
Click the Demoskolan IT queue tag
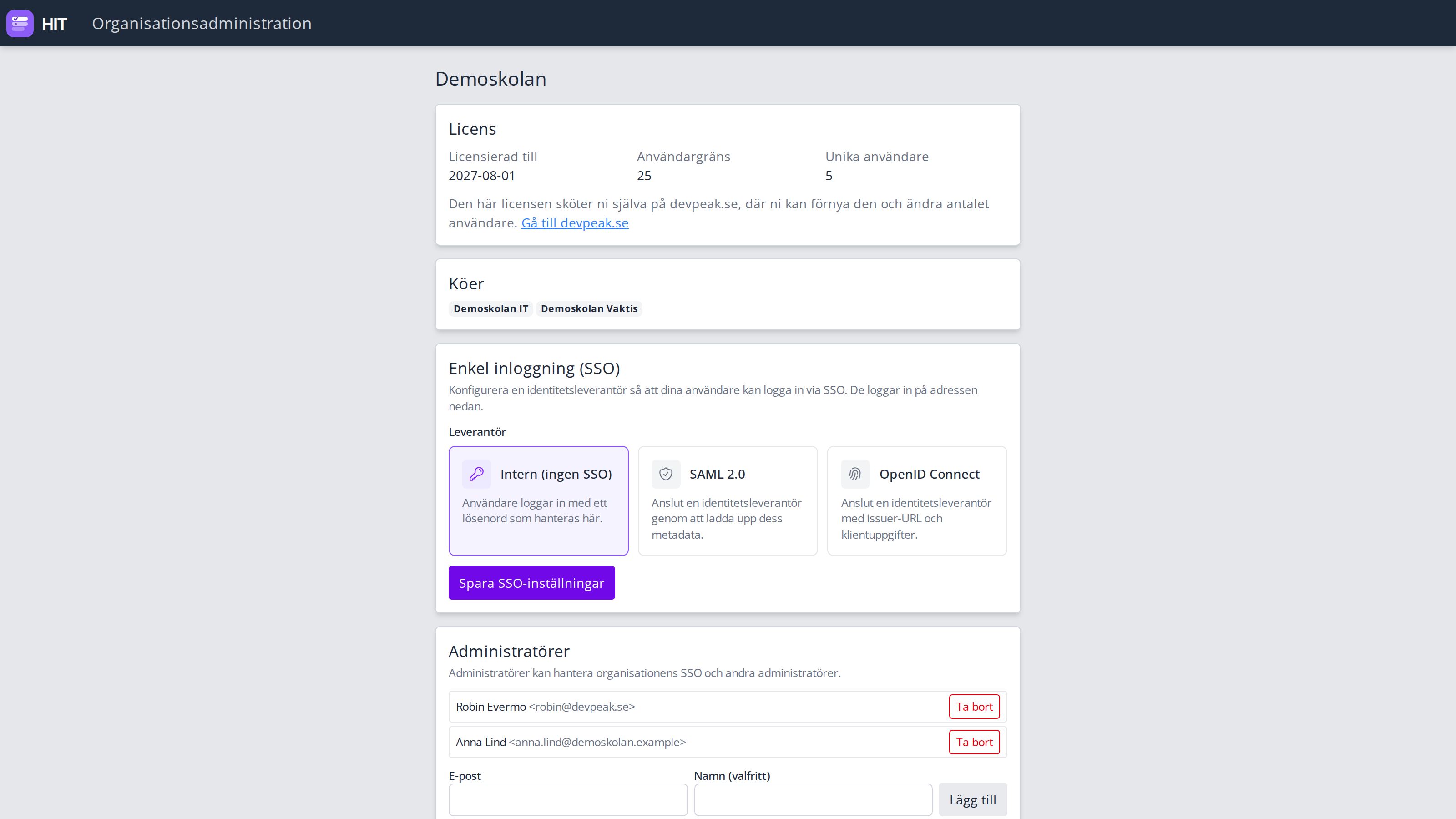[490, 308]
